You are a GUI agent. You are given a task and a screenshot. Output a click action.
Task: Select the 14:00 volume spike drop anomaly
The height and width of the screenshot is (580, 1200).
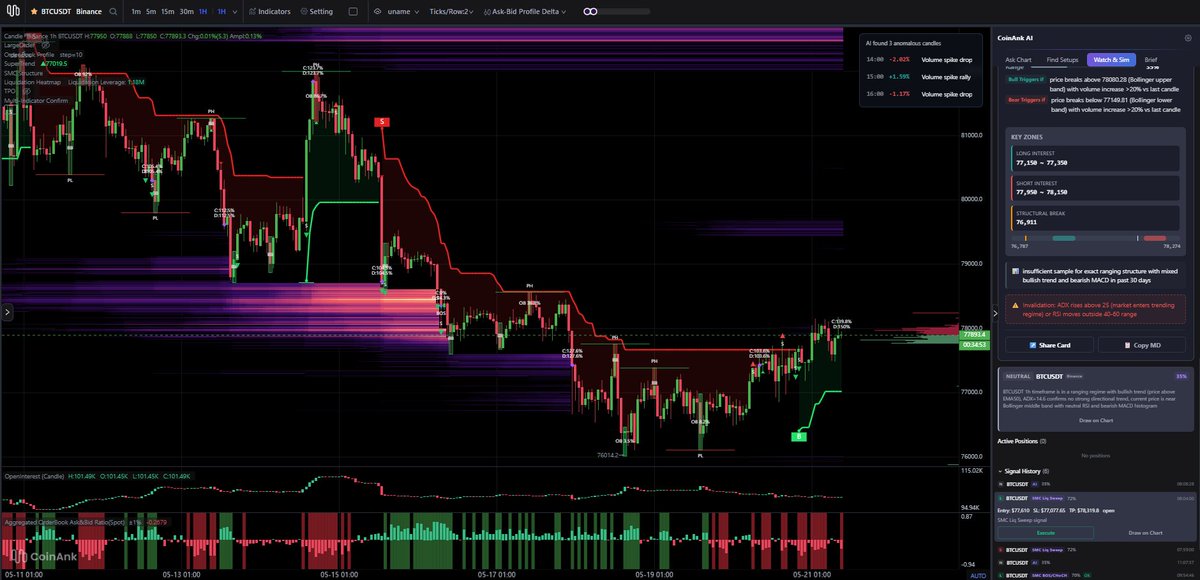pos(918,59)
